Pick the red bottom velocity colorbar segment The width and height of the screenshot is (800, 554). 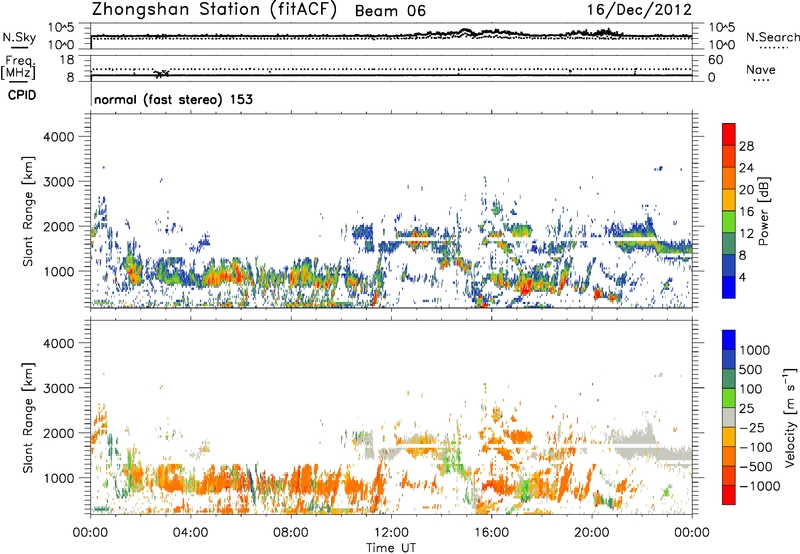tap(729, 495)
